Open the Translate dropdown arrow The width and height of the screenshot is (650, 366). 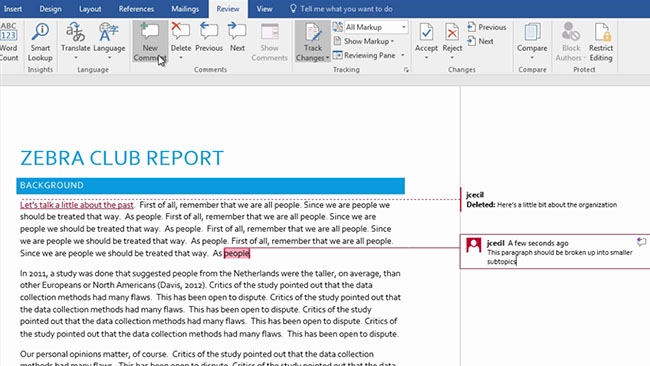click(75, 58)
